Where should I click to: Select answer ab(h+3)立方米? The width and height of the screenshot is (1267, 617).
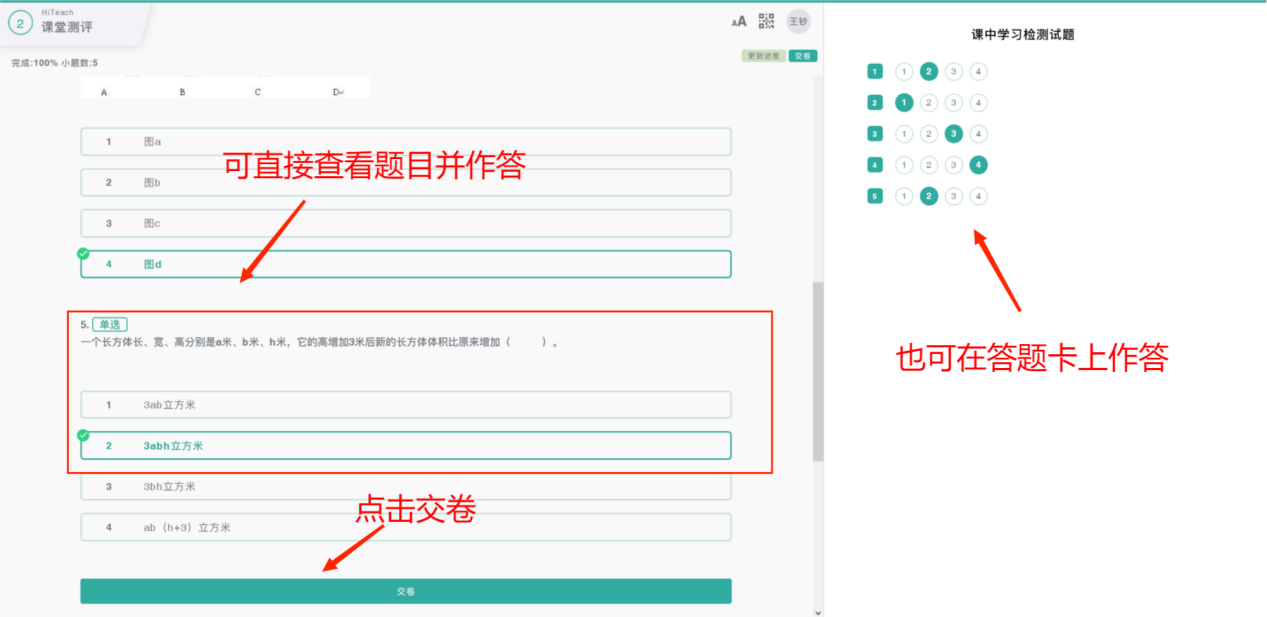(x=405, y=527)
